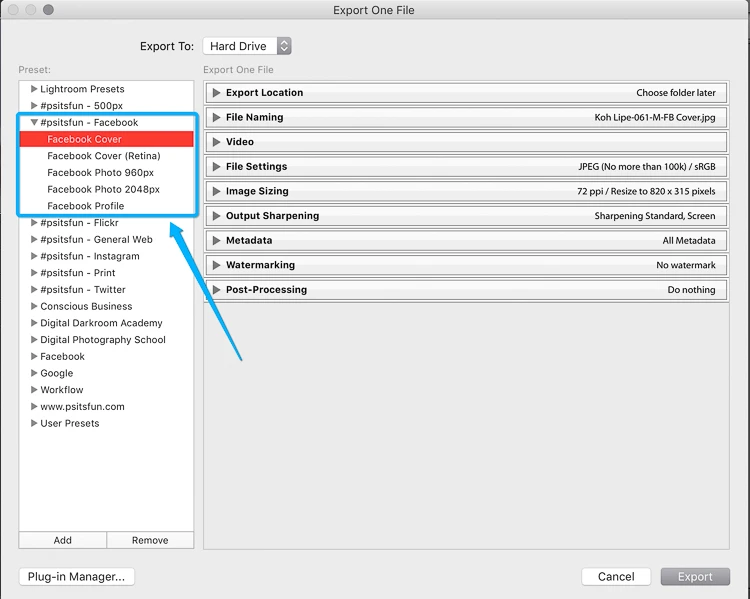Open the Export To dropdown
The image size is (750, 599).
click(247, 46)
